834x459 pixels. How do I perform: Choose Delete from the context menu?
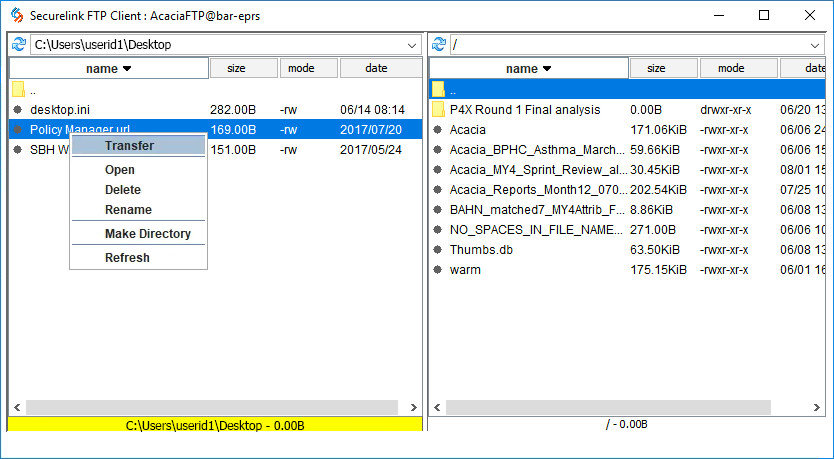point(123,190)
